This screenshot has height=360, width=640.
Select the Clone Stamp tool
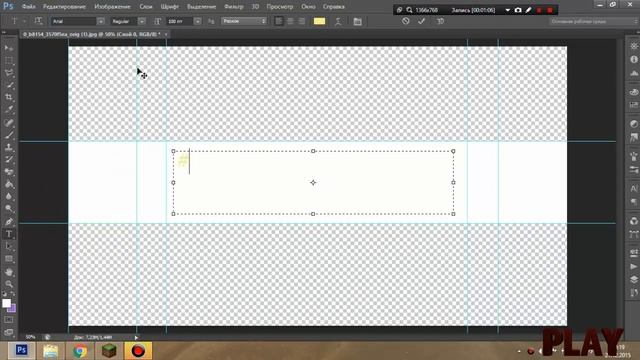click(9, 147)
